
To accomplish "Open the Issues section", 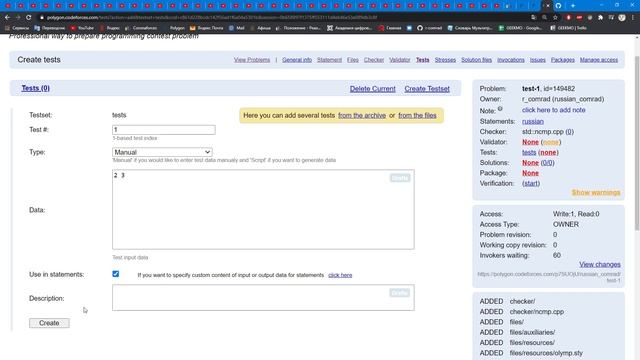I will 538,60.
